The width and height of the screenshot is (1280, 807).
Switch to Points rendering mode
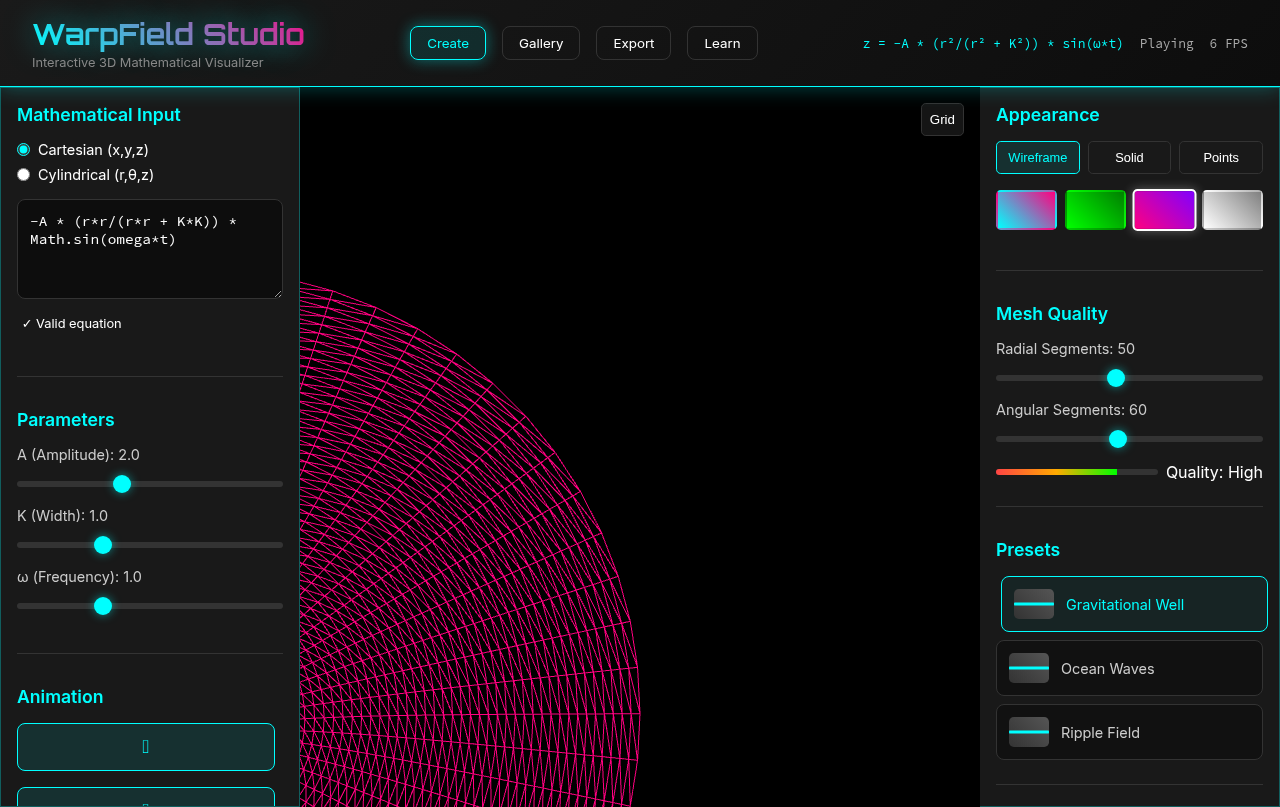pos(1220,157)
